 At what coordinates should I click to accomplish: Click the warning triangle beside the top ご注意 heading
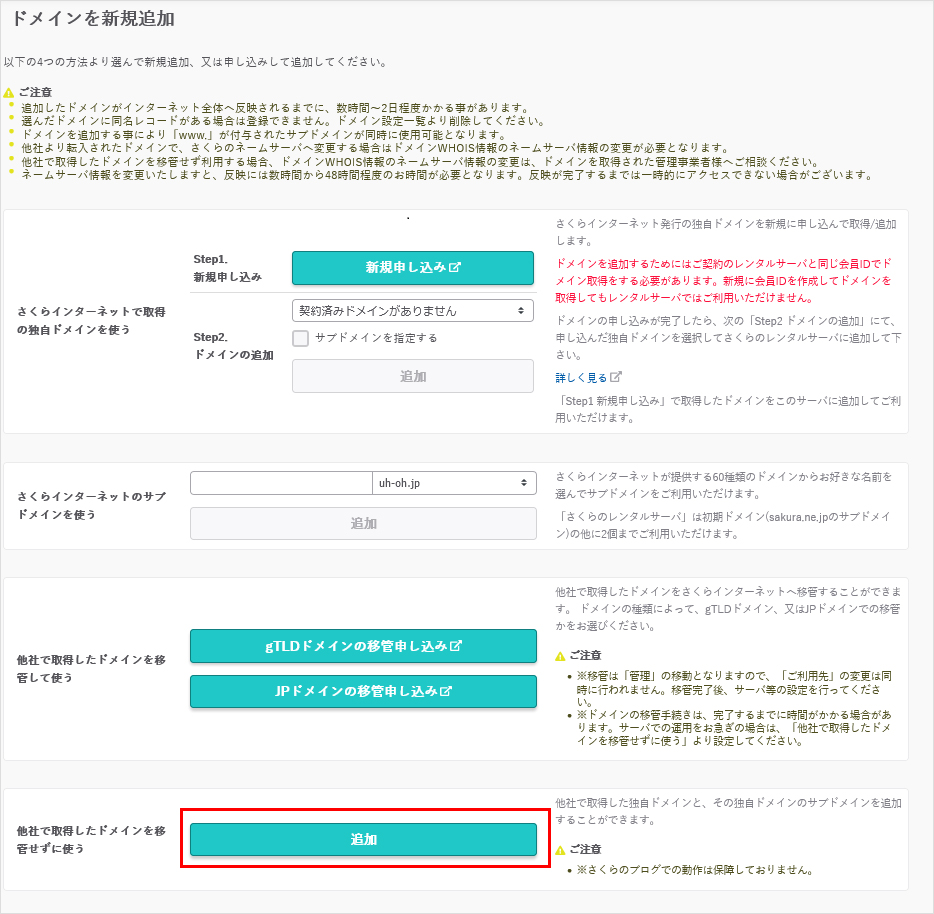click(x=9, y=92)
